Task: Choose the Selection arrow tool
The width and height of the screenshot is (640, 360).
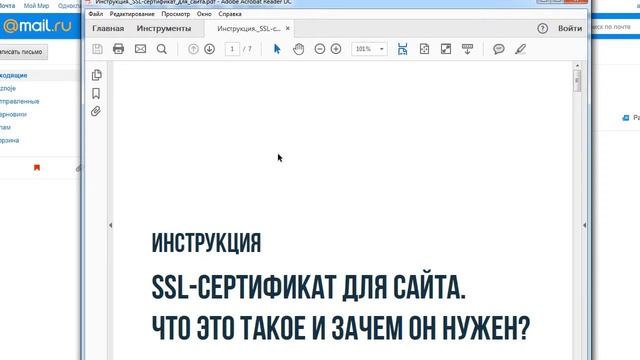Action: (277, 49)
